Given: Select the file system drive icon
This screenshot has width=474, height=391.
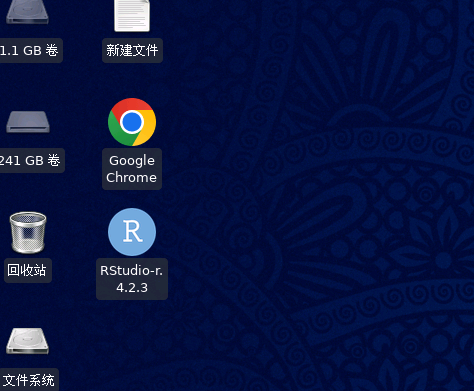Looking at the screenshot, I should tap(27, 341).
